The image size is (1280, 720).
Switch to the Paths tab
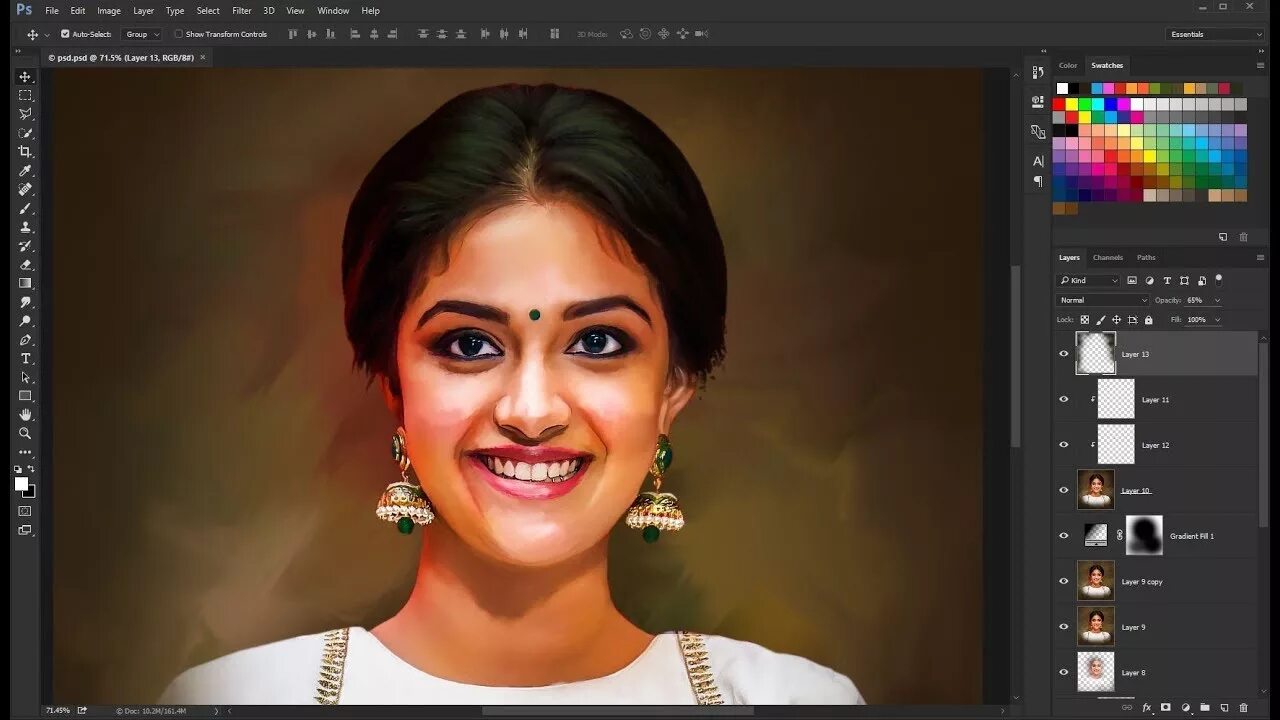(x=1146, y=258)
